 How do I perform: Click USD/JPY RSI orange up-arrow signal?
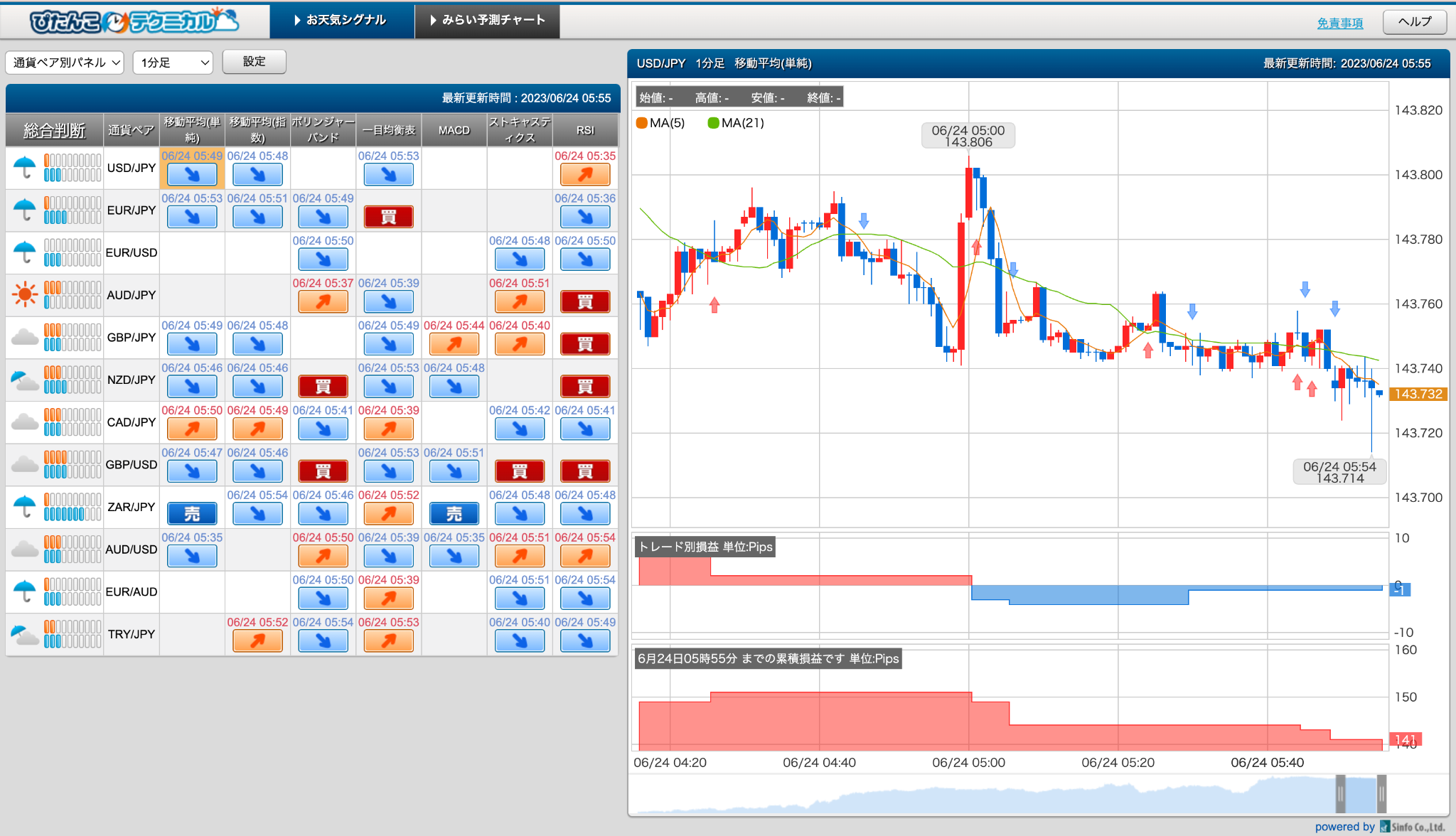click(585, 175)
